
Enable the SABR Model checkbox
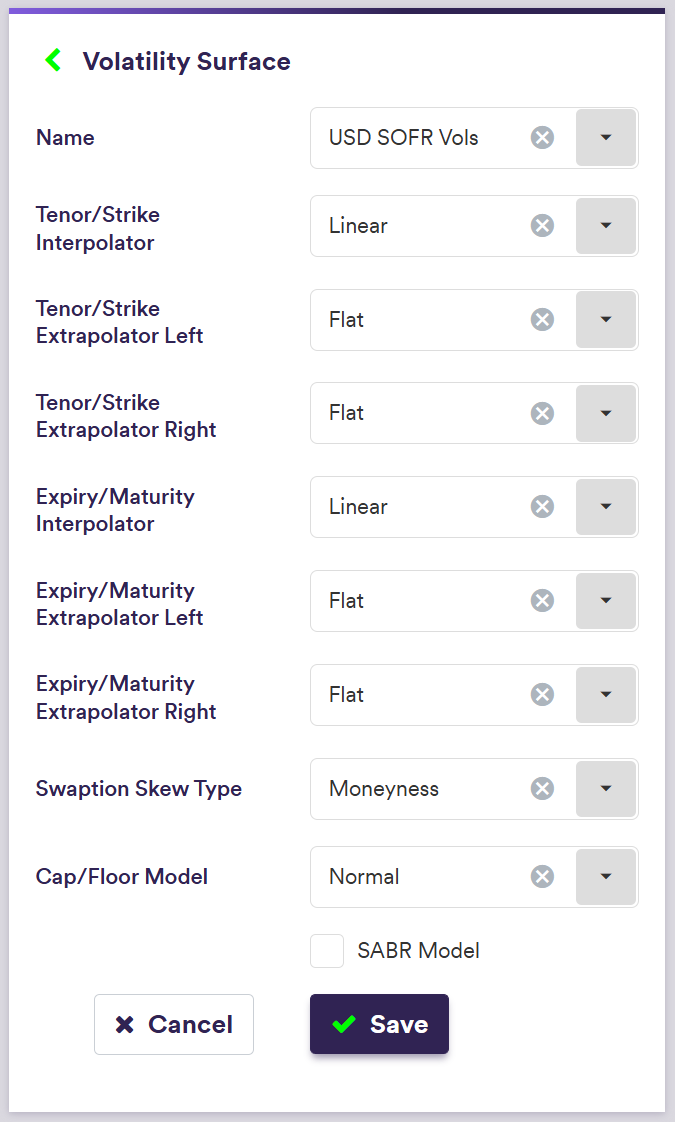coord(327,951)
